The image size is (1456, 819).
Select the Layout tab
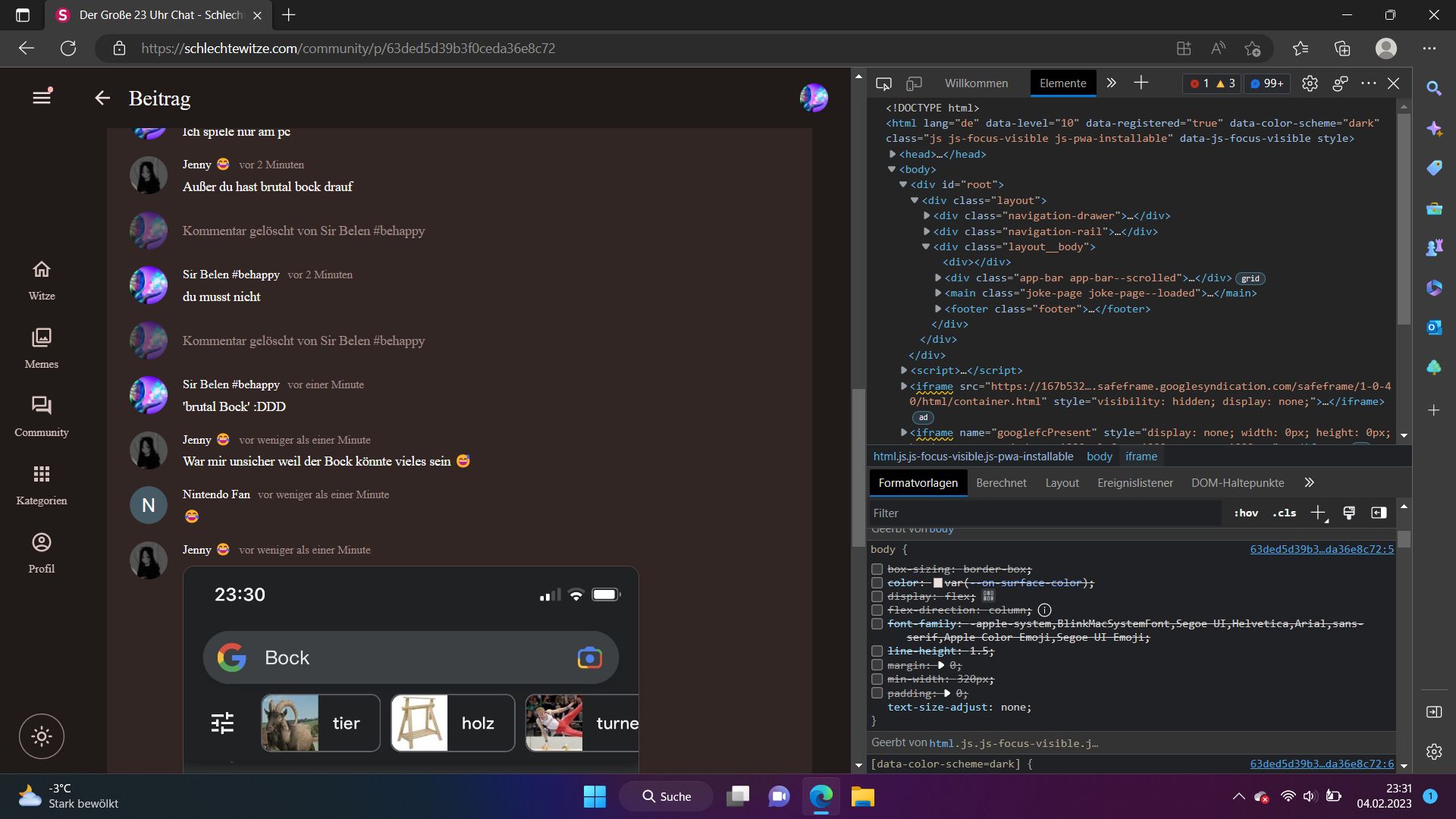(1062, 483)
